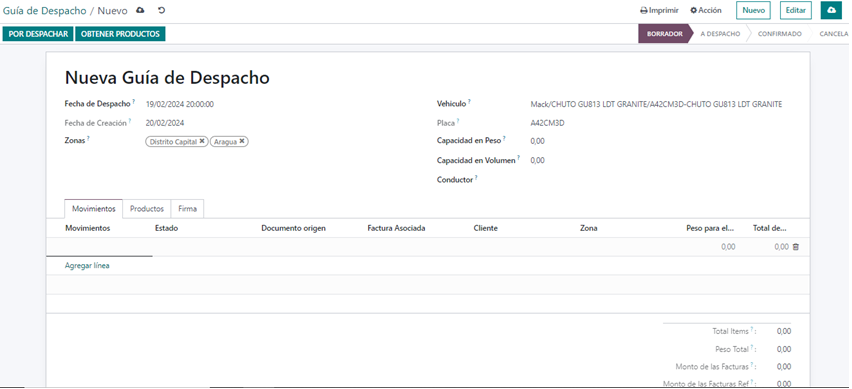The image size is (852, 389).
Task: Show help tooltip for Total Items
Action: coord(752,329)
